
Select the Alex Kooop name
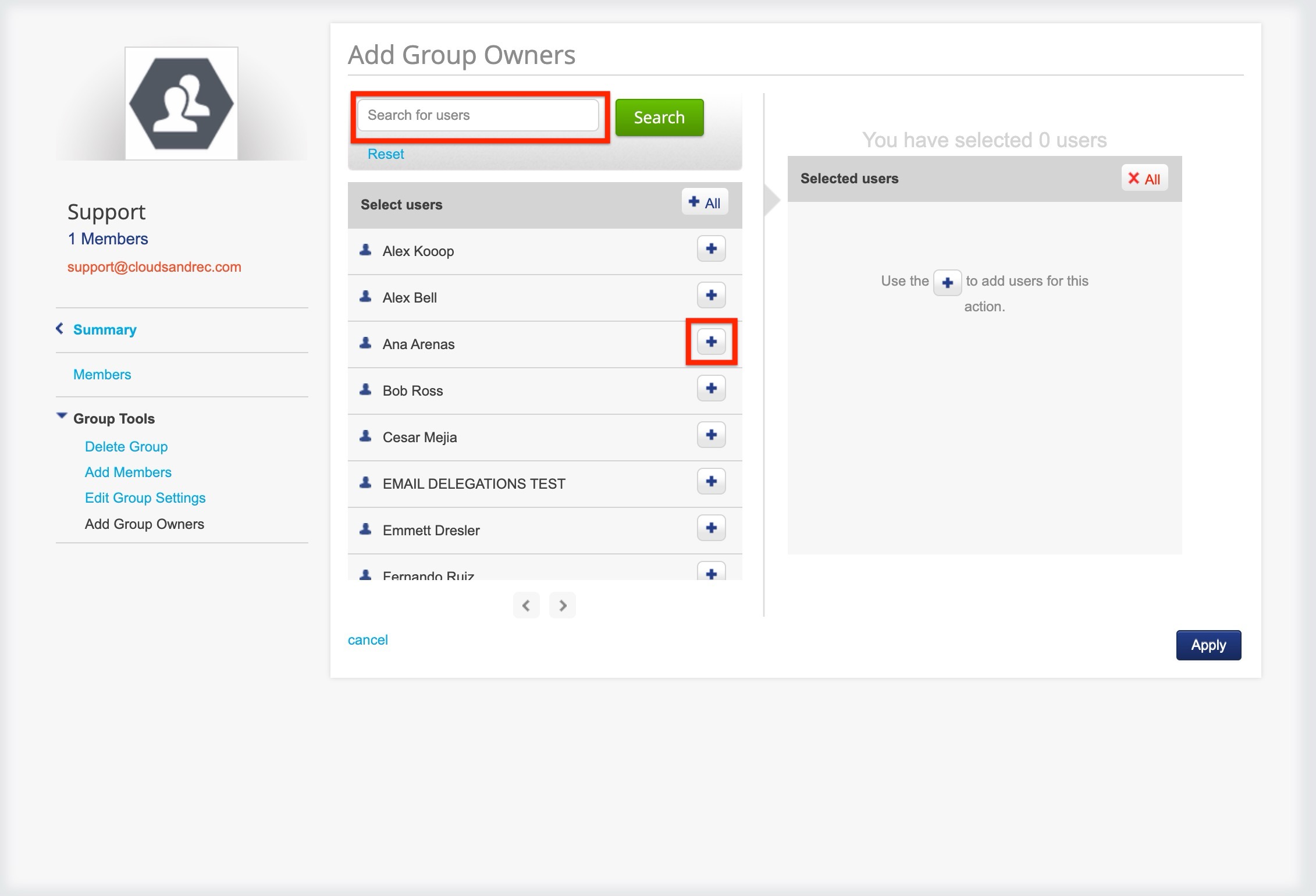tap(418, 251)
